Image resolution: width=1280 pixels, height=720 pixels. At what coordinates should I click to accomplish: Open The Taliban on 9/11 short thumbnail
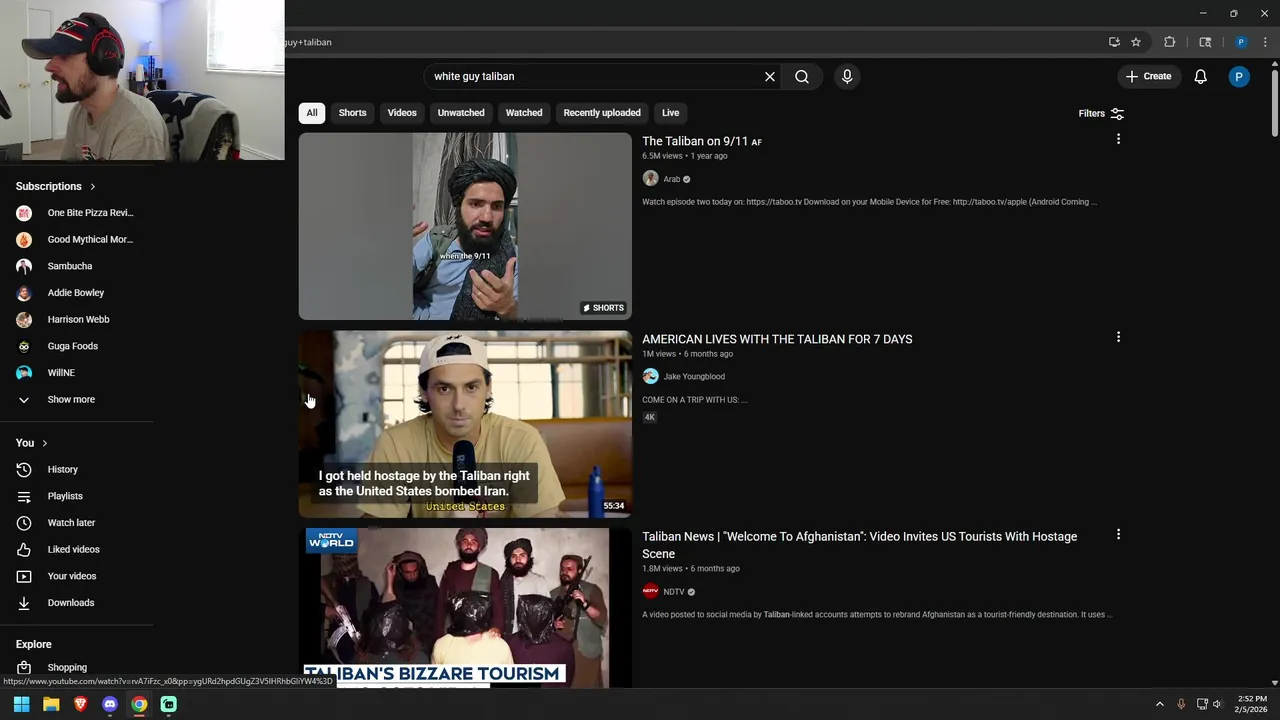click(465, 226)
